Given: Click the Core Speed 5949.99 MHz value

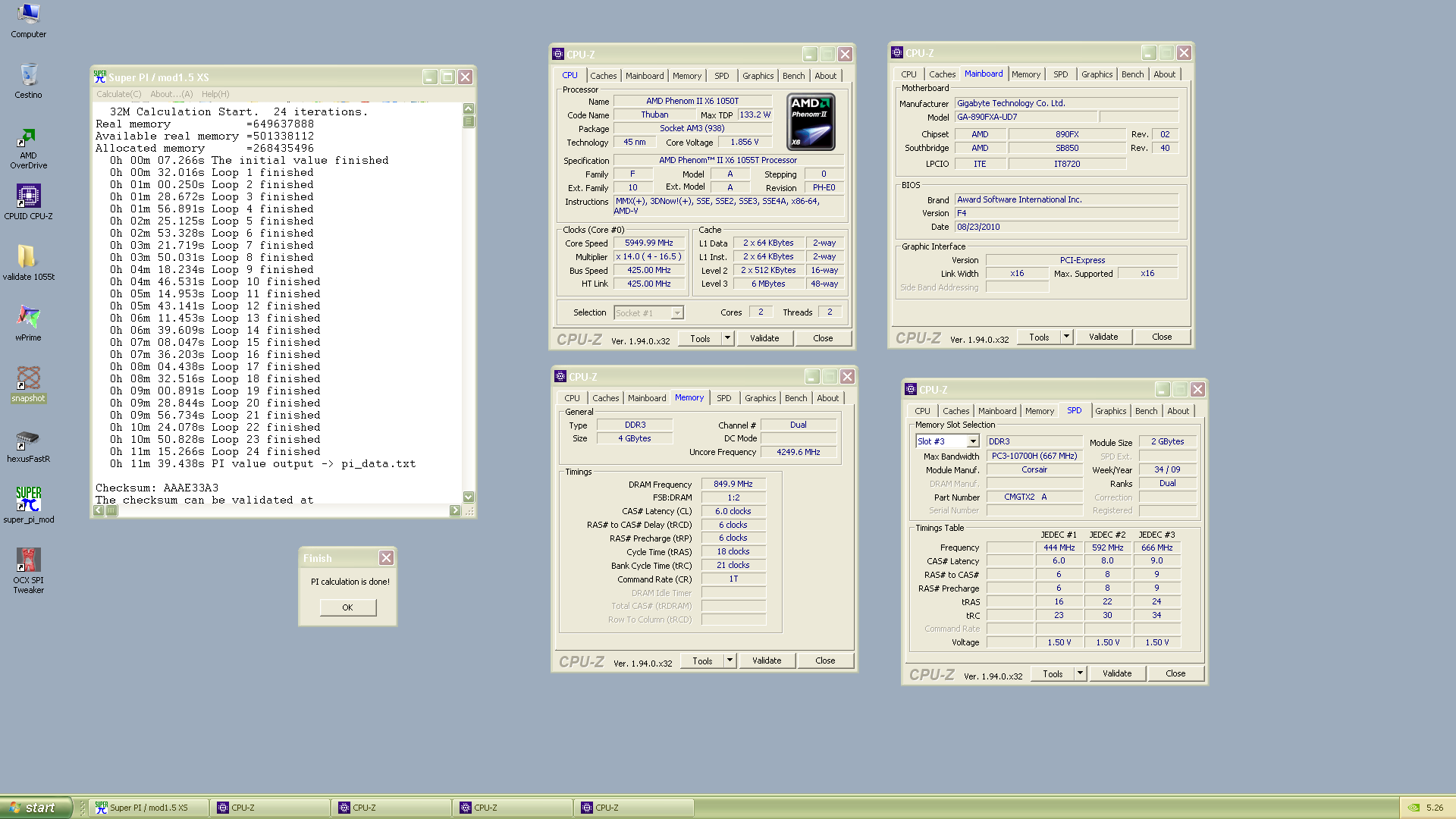Looking at the screenshot, I should point(649,243).
